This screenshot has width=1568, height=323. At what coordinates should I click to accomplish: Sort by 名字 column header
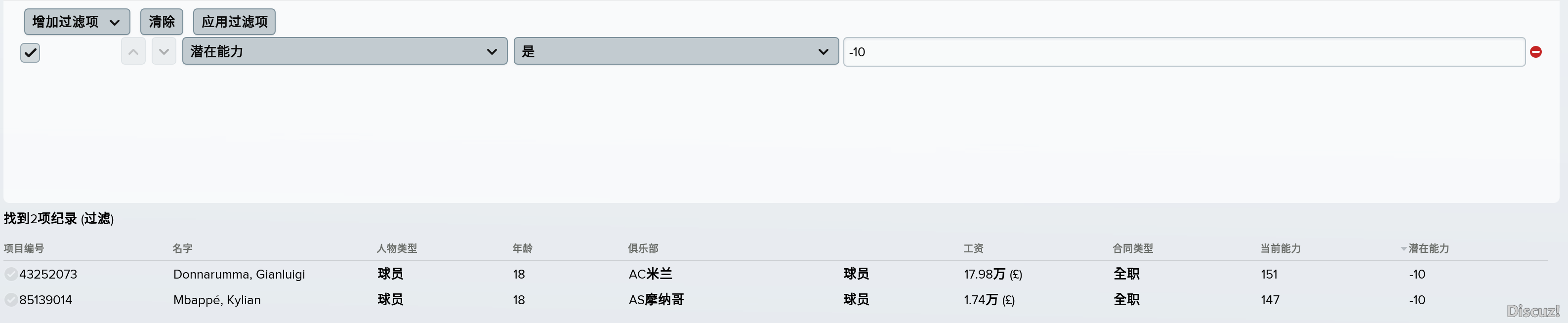pos(183,248)
